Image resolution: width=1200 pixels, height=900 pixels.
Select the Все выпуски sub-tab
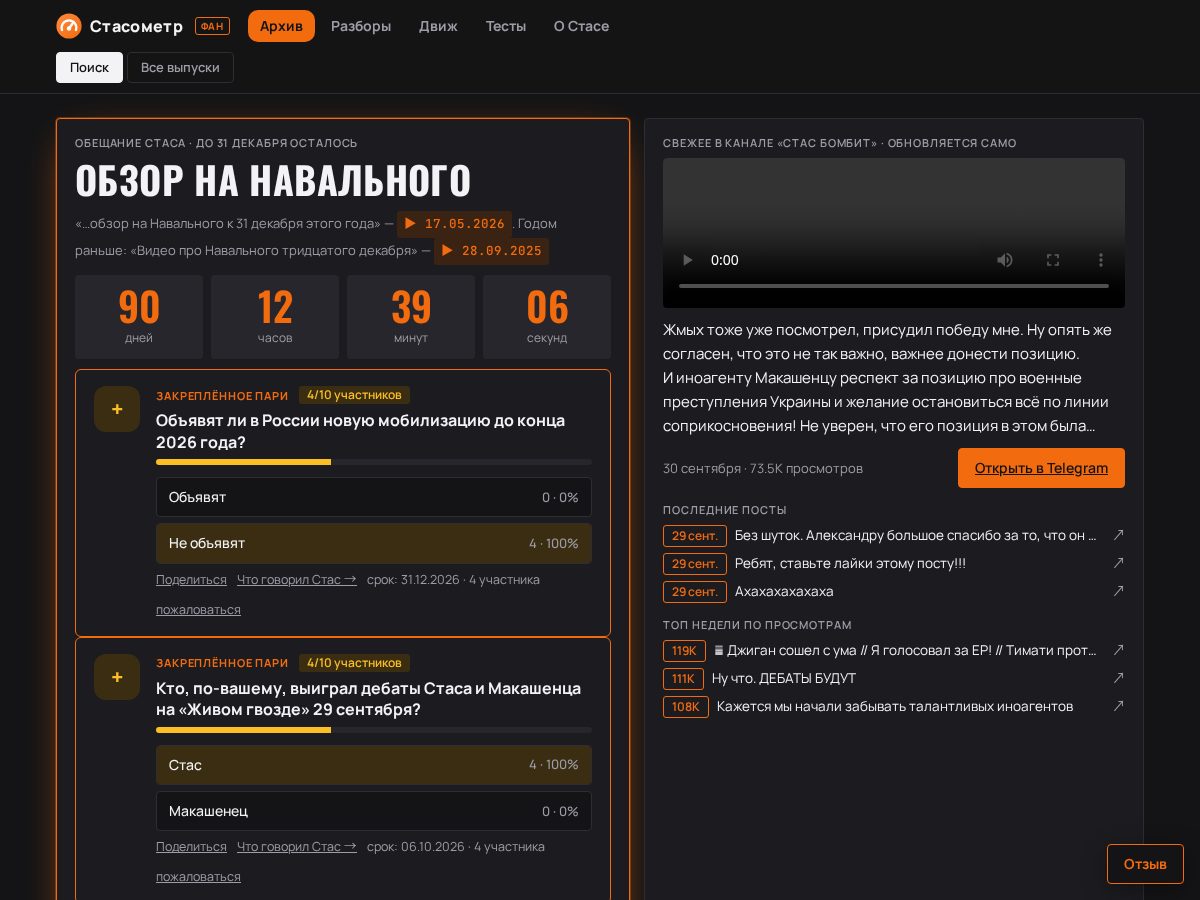[x=180, y=67]
